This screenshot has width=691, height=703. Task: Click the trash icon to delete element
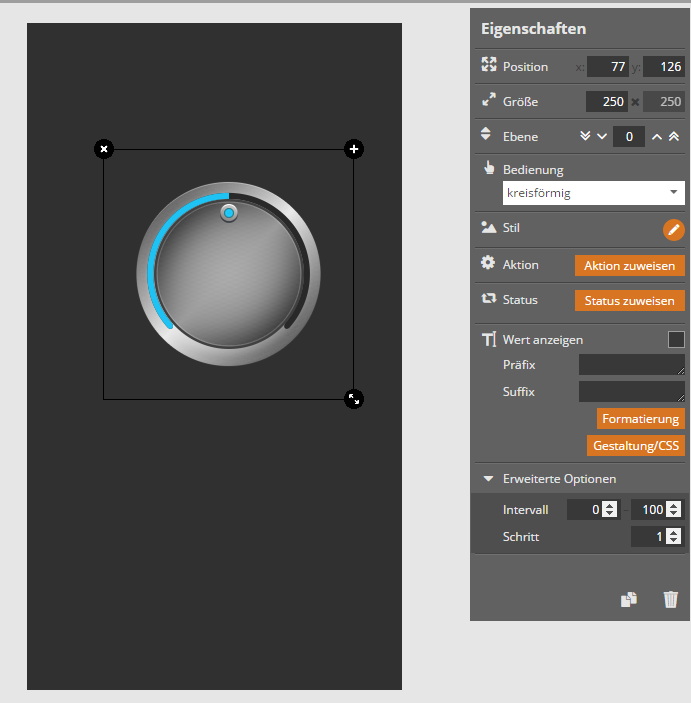pyautogui.click(x=671, y=599)
